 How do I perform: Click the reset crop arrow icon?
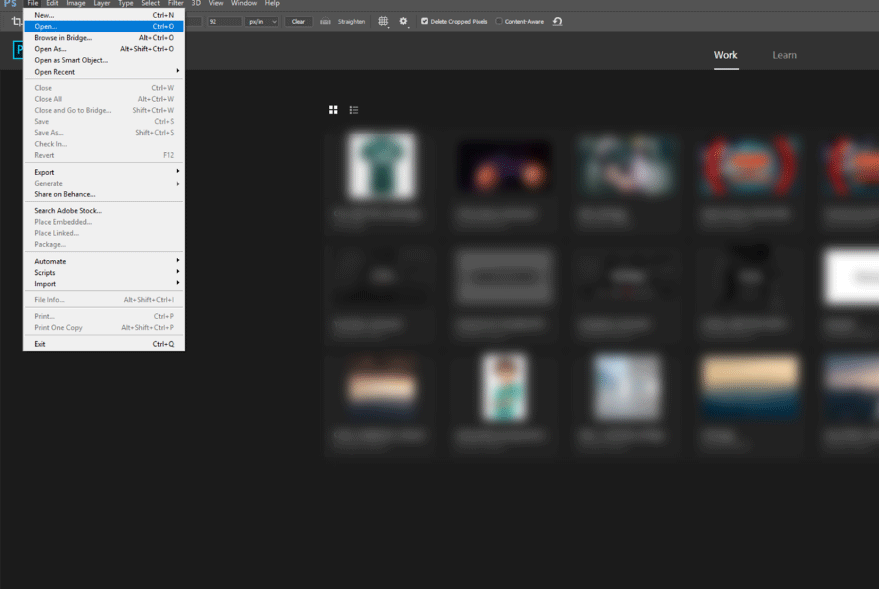pos(558,21)
